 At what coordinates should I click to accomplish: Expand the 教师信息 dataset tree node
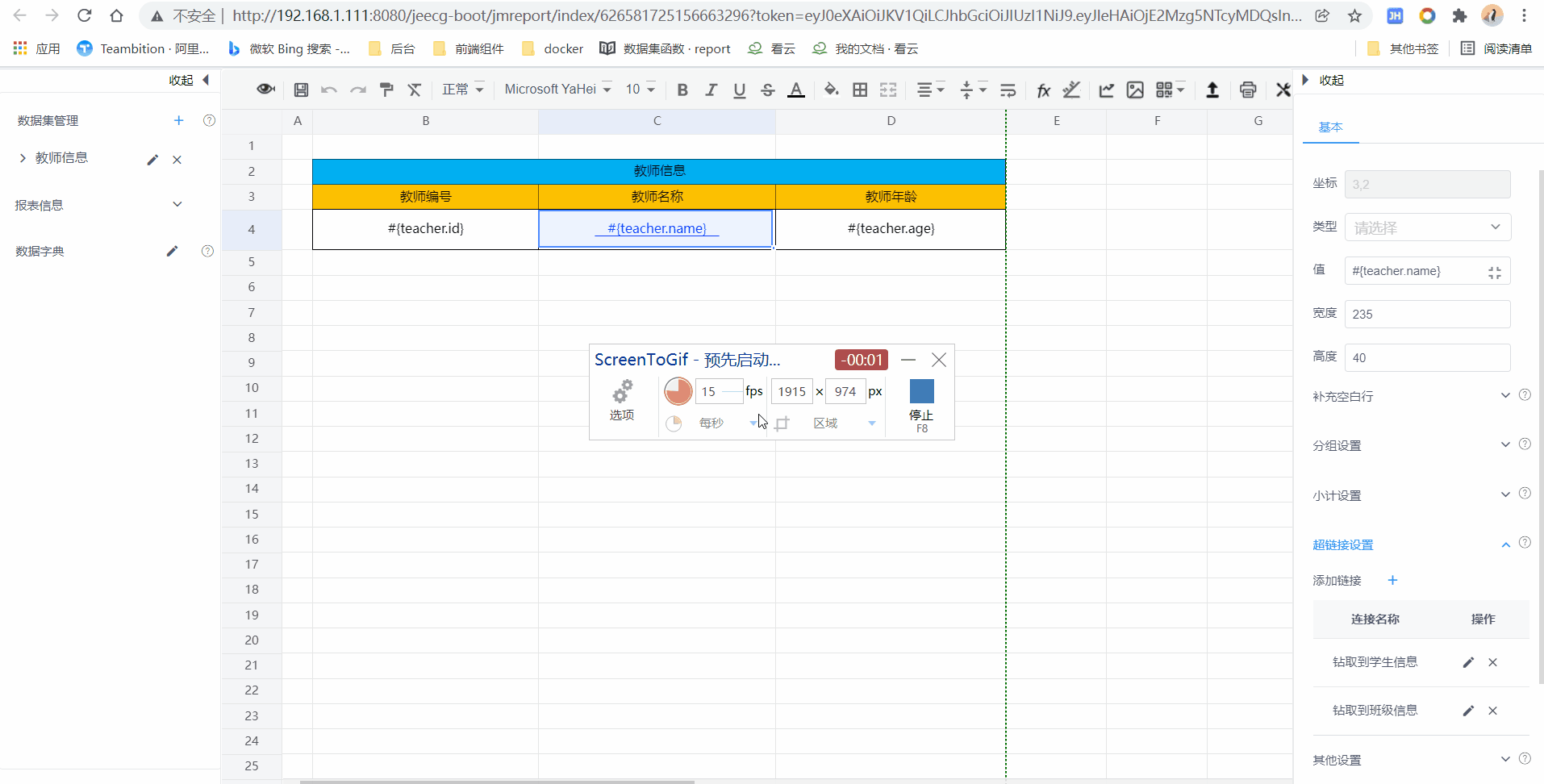coord(23,158)
